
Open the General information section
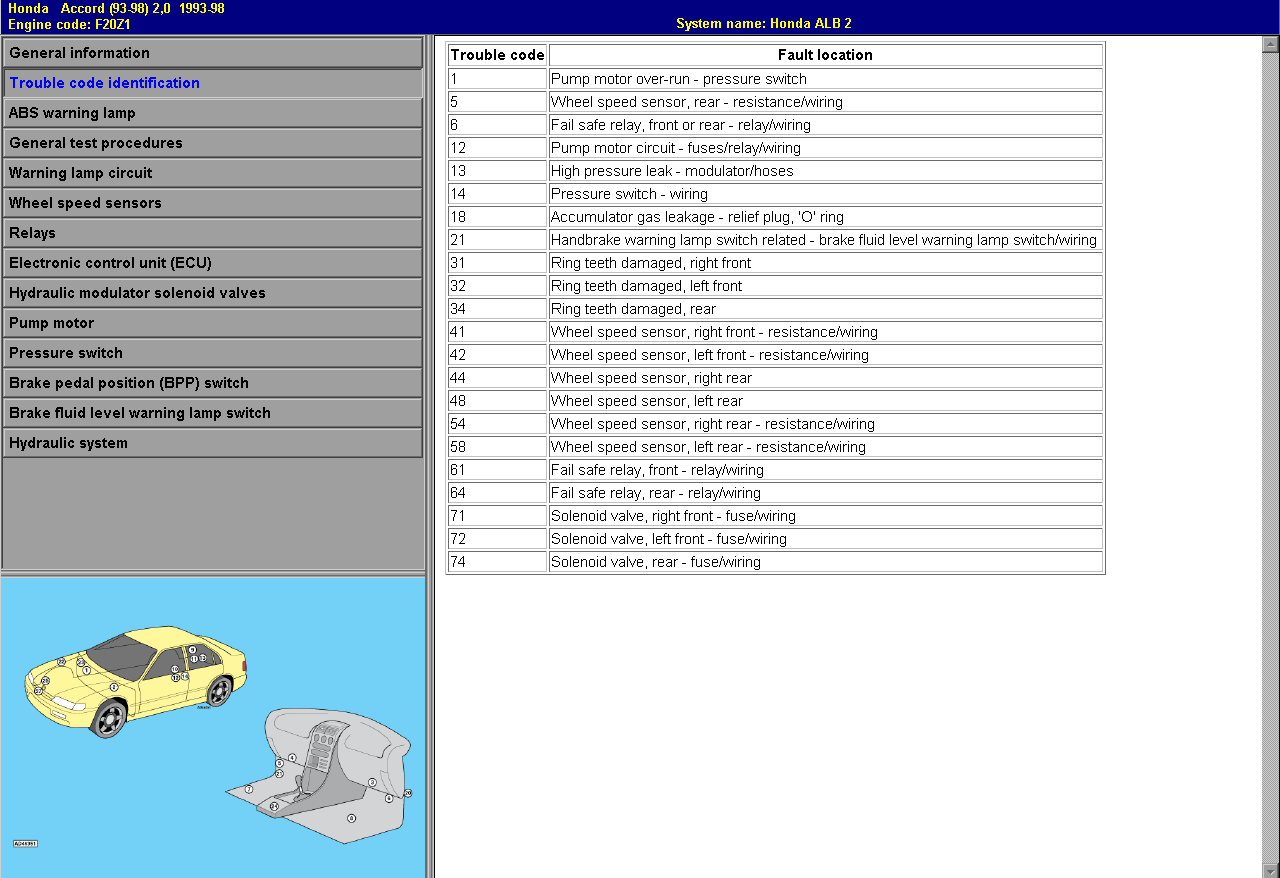click(212, 53)
